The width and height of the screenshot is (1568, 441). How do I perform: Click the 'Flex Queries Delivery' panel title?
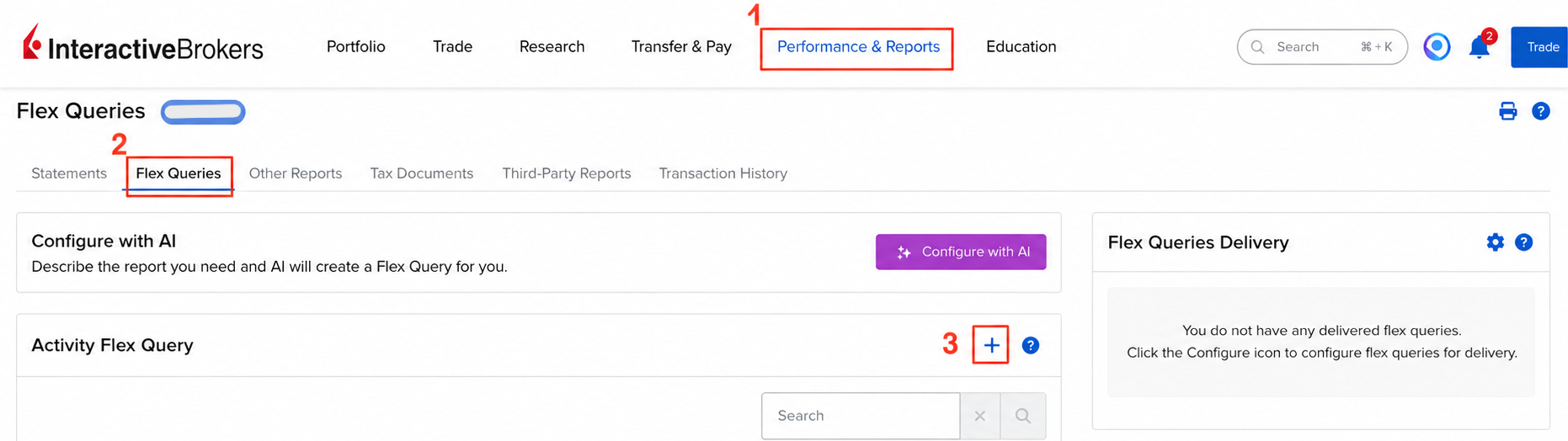pos(1198,242)
